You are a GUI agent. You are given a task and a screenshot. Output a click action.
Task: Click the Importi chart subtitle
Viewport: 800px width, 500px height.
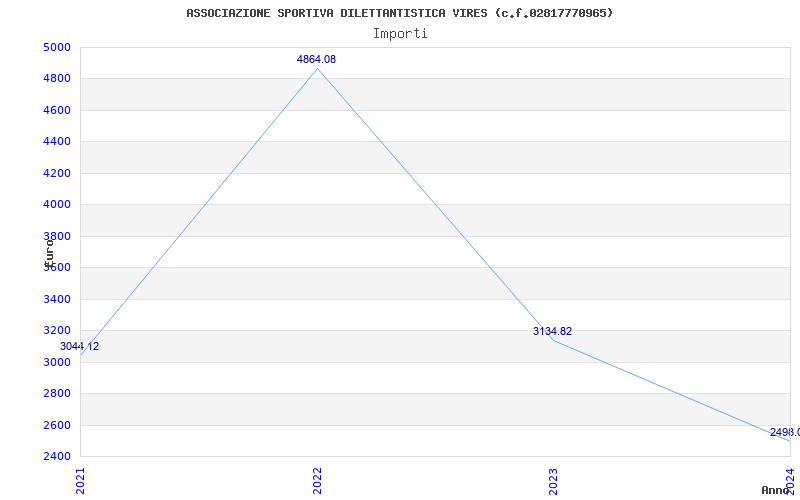tap(400, 34)
